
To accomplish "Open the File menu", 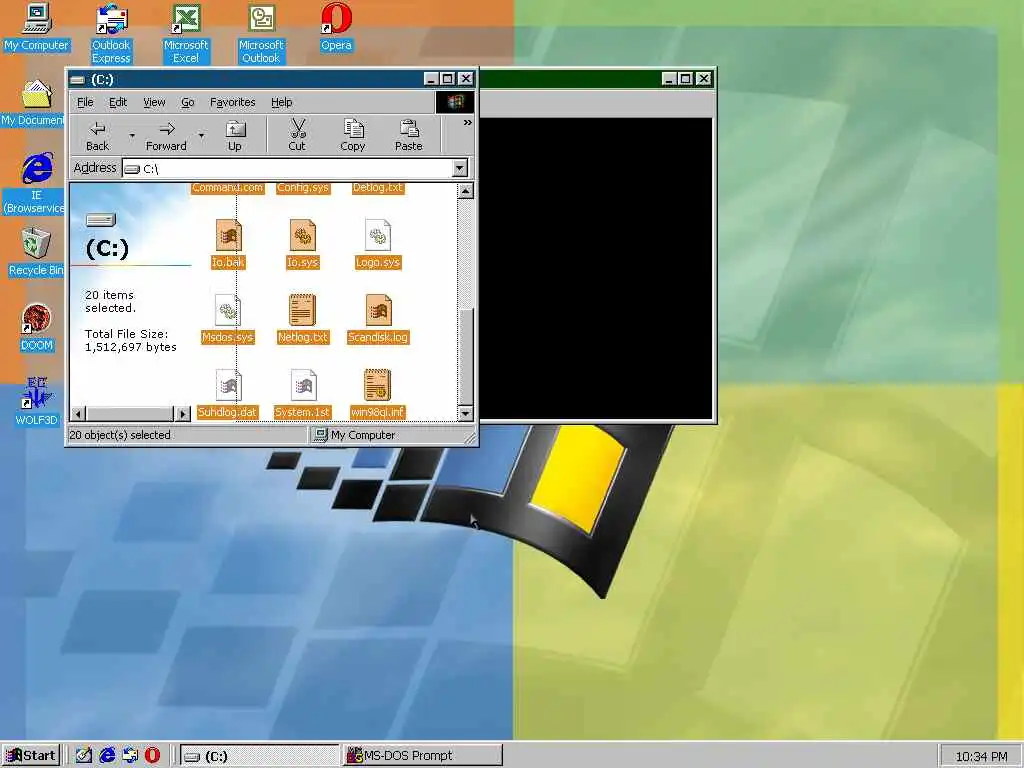I will [85, 103].
